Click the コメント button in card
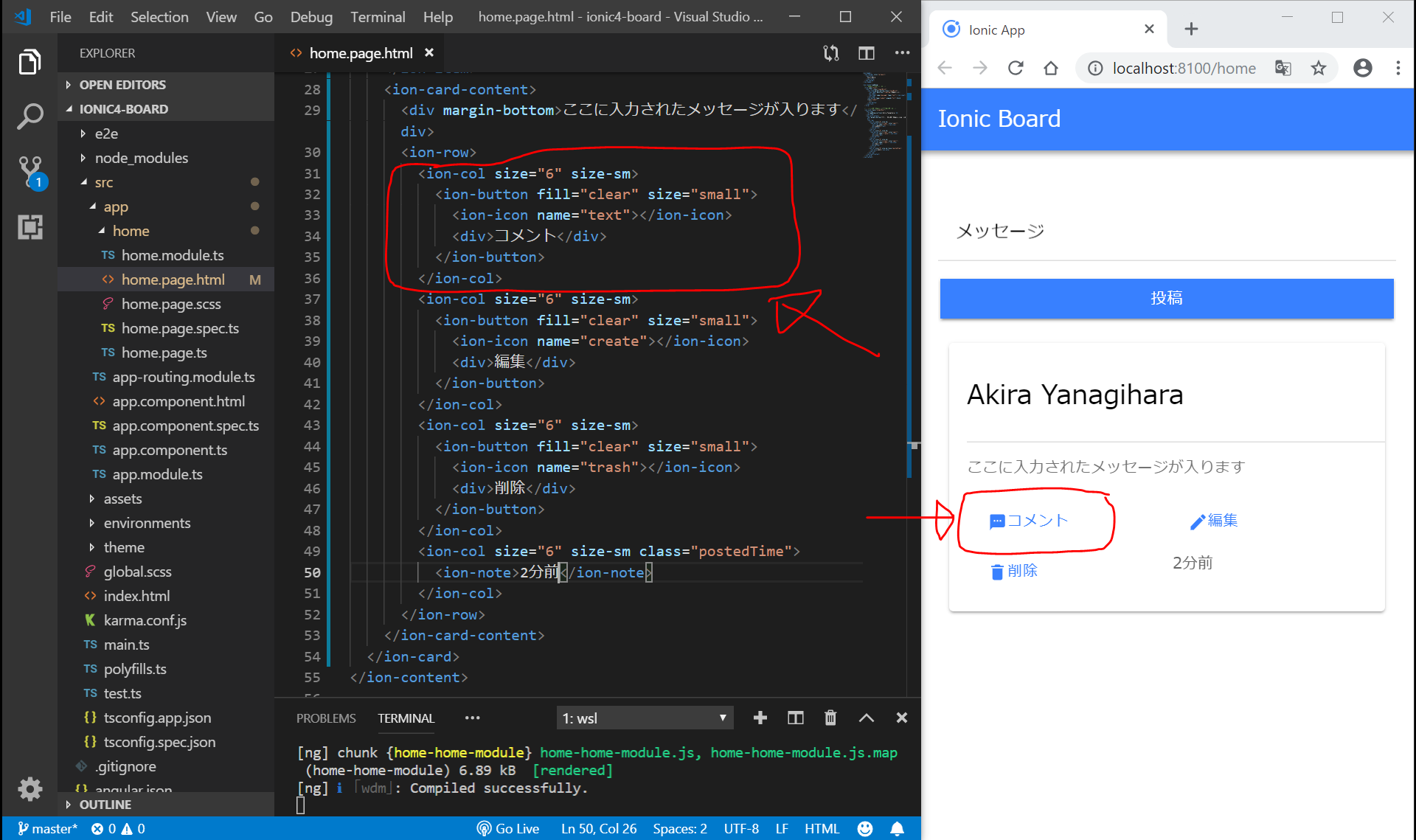The height and width of the screenshot is (840, 1416). tap(1029, 521)
